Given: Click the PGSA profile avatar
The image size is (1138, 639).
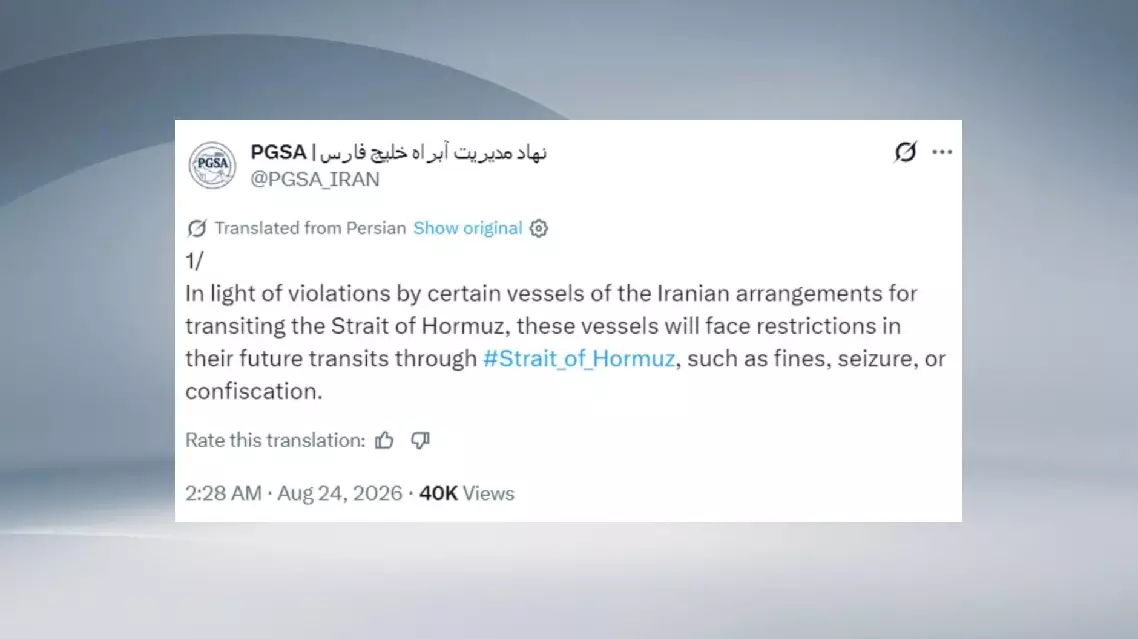Looking at the screenshot, I should 212,165.
